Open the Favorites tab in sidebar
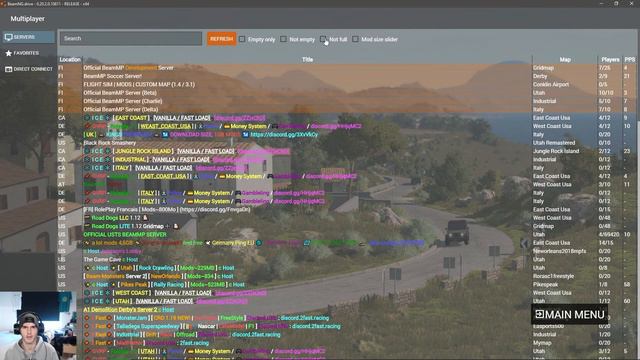640x360 pixels. click(x=28, y=53)
